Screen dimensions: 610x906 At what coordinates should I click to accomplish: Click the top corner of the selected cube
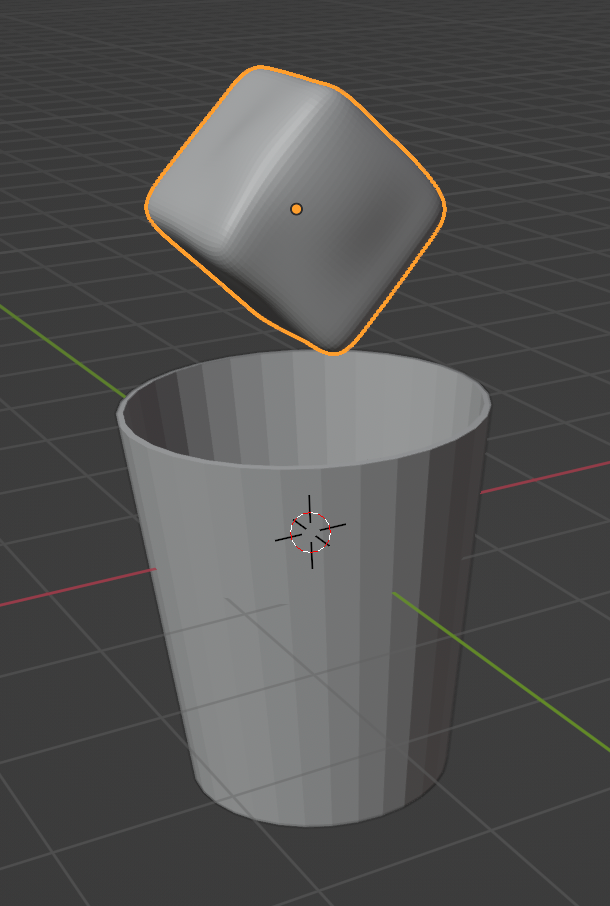click(260, 72)
